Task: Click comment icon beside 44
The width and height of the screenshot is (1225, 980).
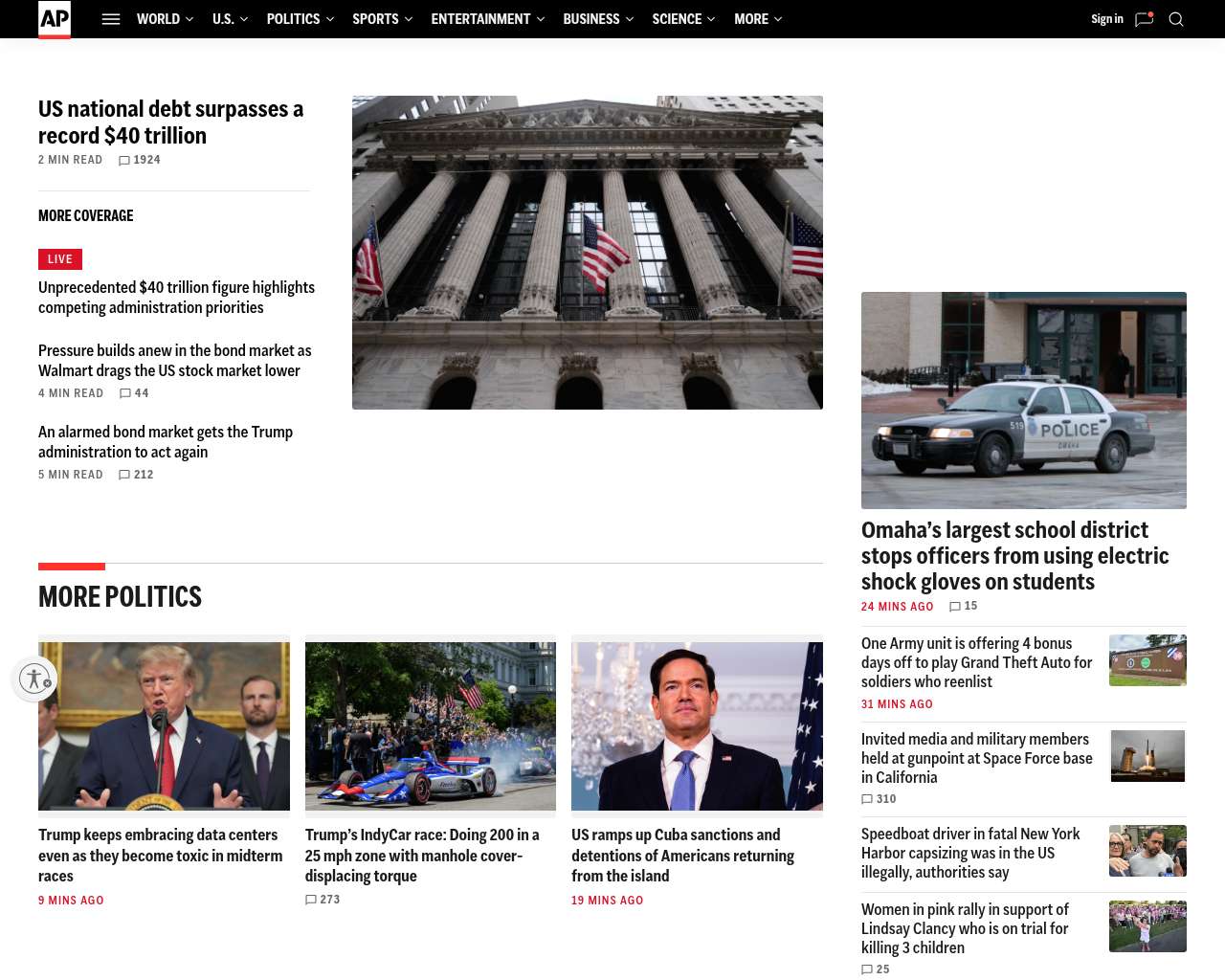Action: click(x=125, y=393)
